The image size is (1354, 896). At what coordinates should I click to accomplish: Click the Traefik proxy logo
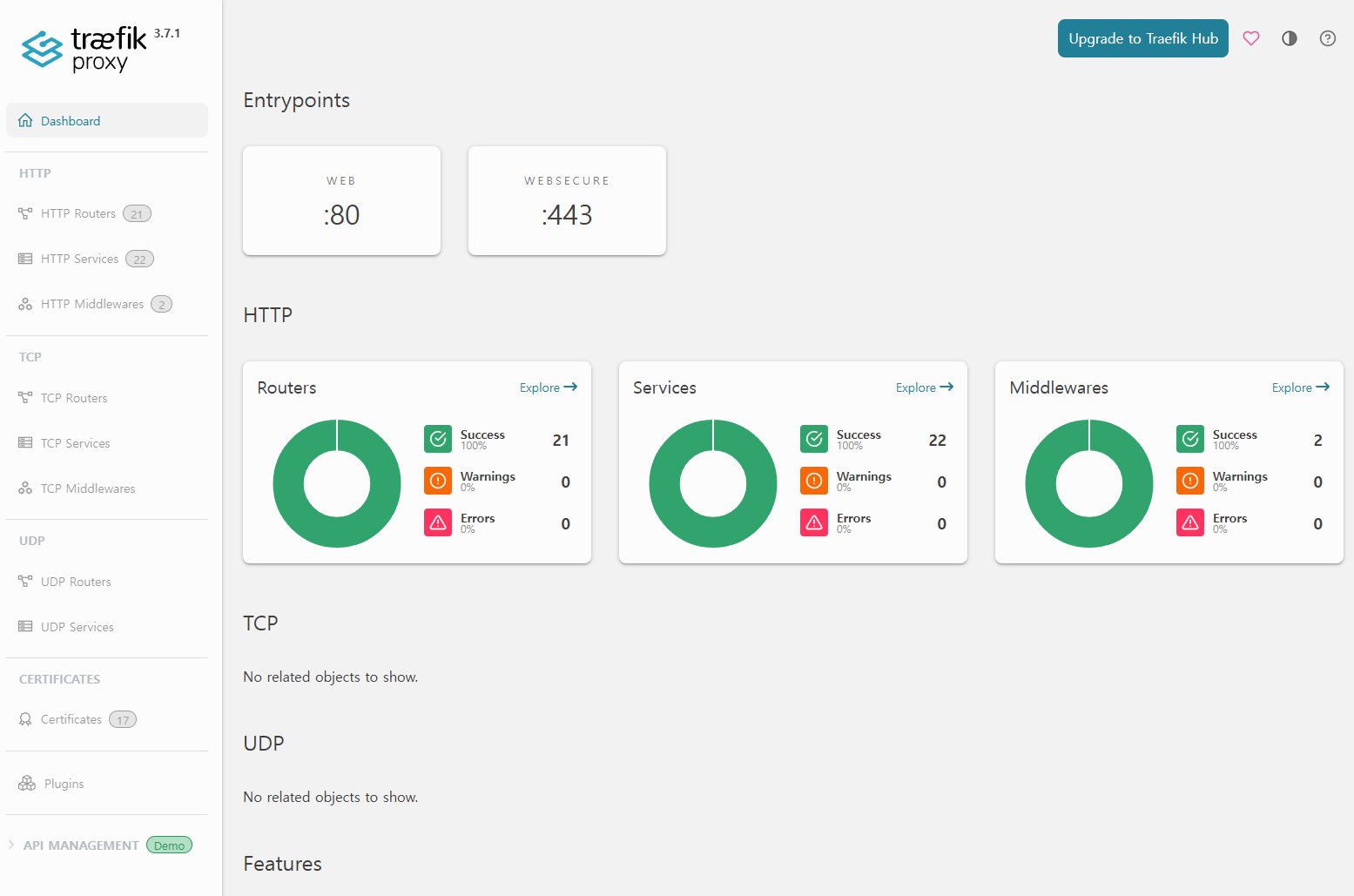(x=84, y=50)
